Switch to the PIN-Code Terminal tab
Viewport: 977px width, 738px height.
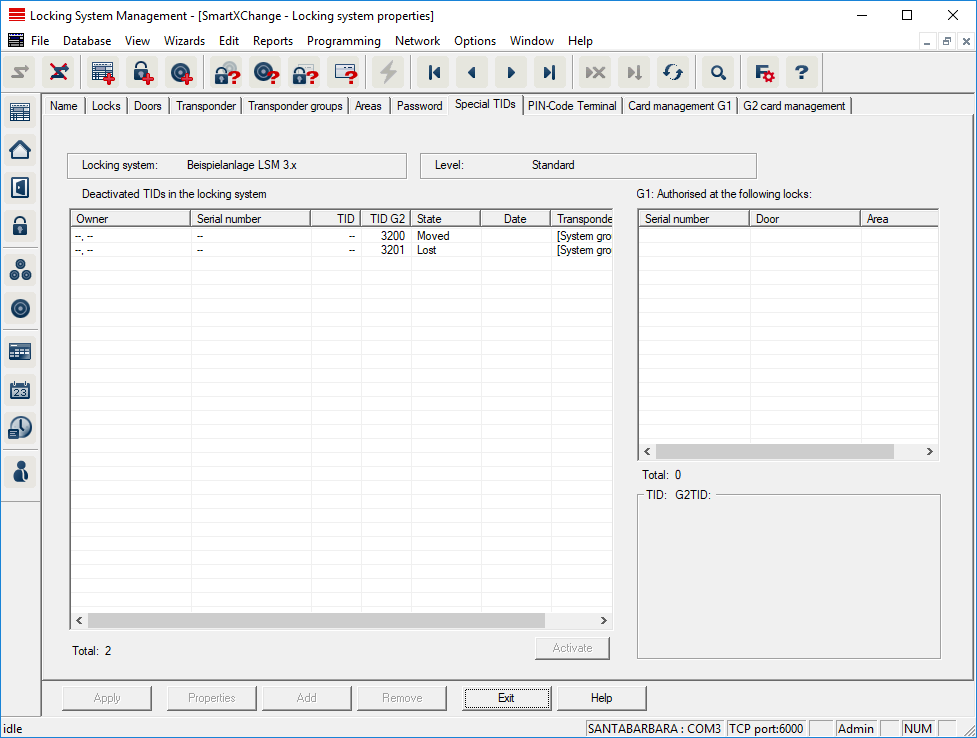pos(572,106)
